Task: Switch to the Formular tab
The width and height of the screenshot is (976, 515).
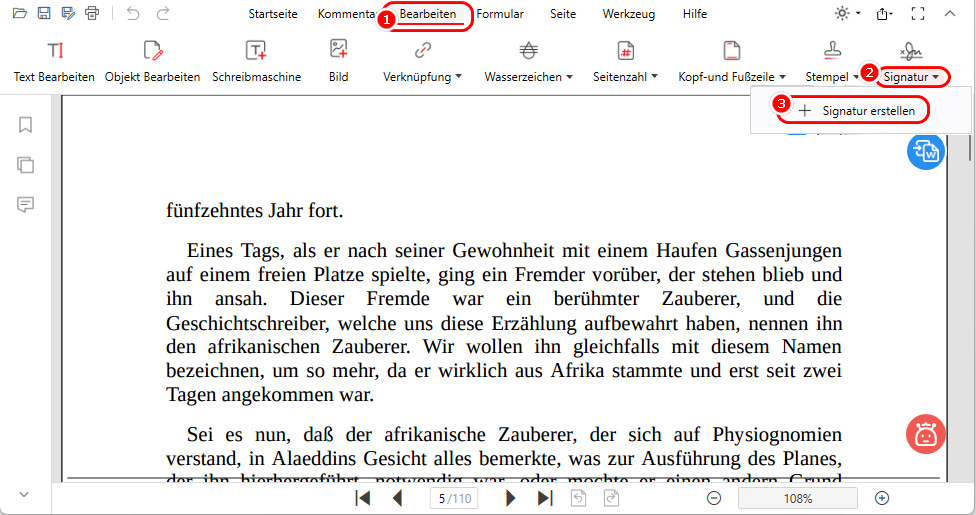Action: (x=500, y=14)
